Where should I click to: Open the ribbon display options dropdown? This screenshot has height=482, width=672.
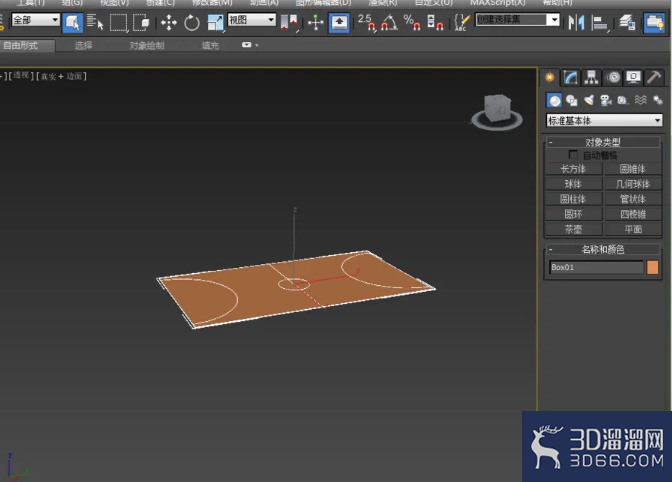250,45
